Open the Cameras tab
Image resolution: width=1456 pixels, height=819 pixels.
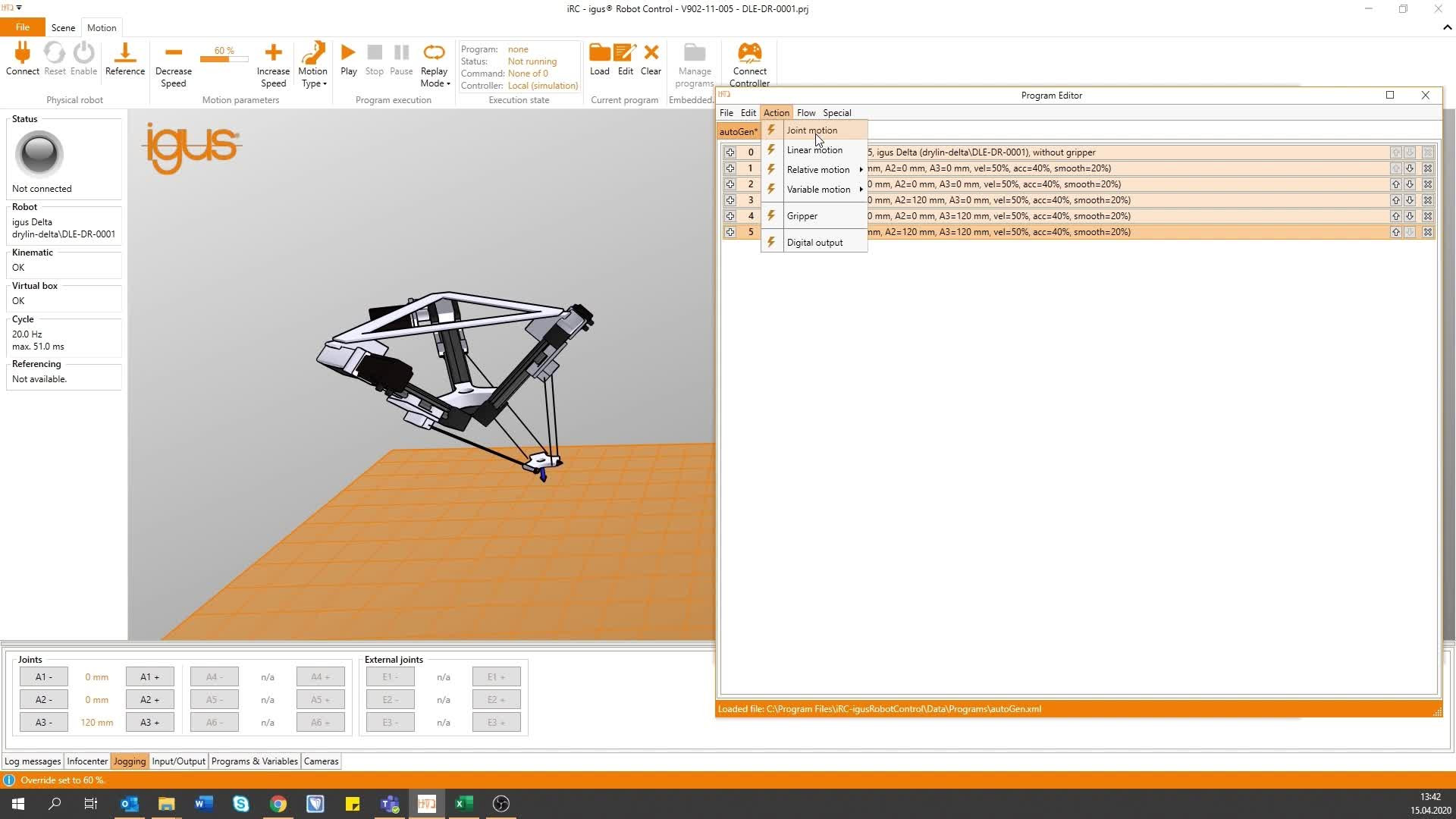322,761
